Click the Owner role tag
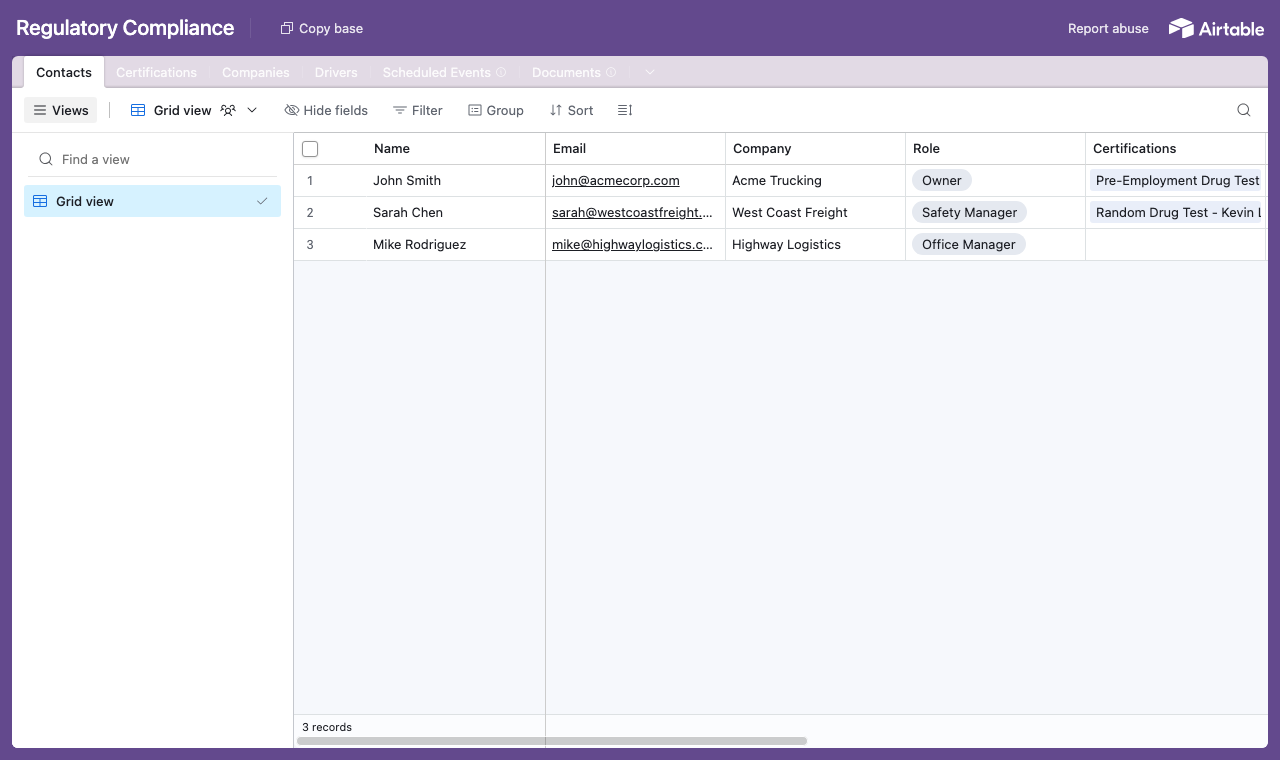The height and width of the screenshot is (760, 1280). tap(942, 181)
